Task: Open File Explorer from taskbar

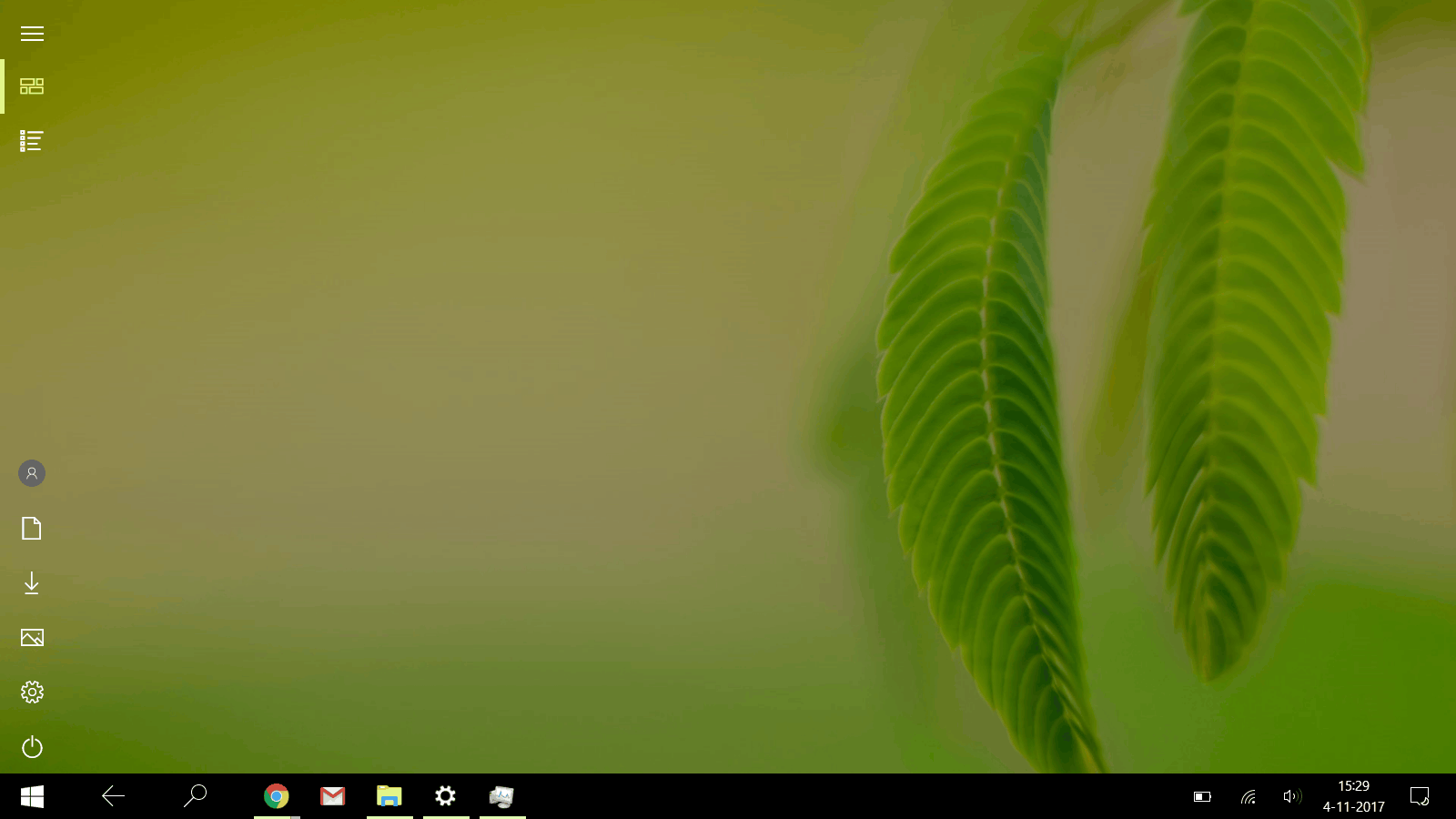Action: click(x=389, y=796)
